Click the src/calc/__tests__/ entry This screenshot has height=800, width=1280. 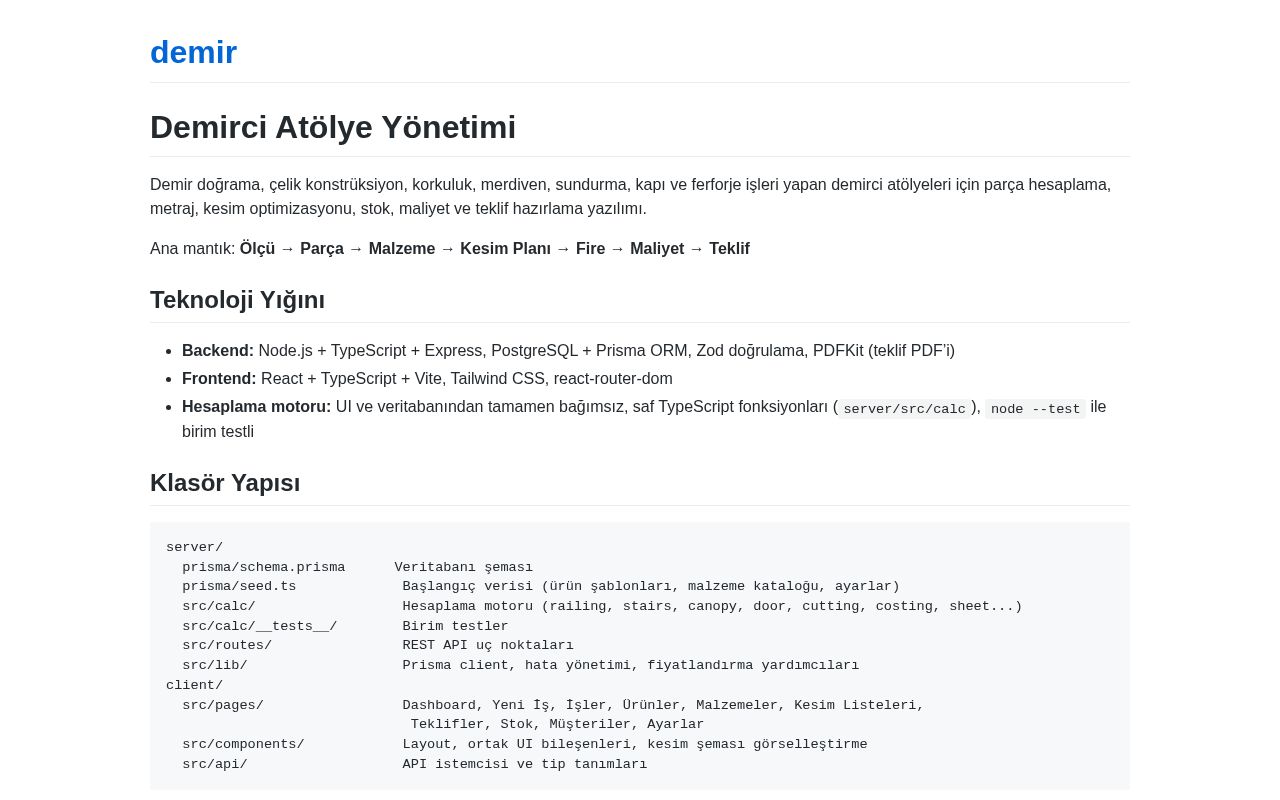[260, 626]
